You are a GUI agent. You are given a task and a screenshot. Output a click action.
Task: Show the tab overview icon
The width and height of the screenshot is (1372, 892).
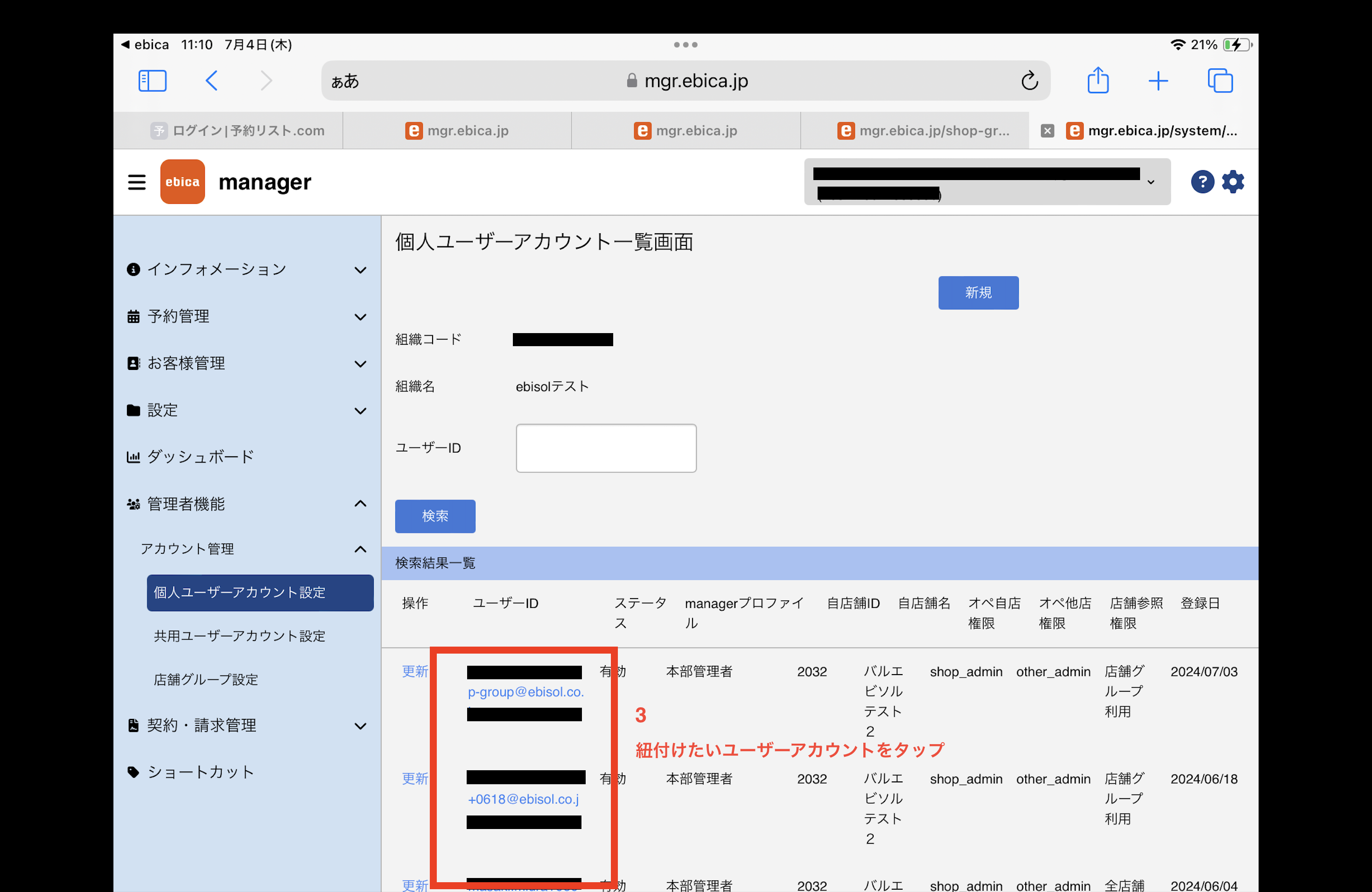click(x=1220, y=81)
